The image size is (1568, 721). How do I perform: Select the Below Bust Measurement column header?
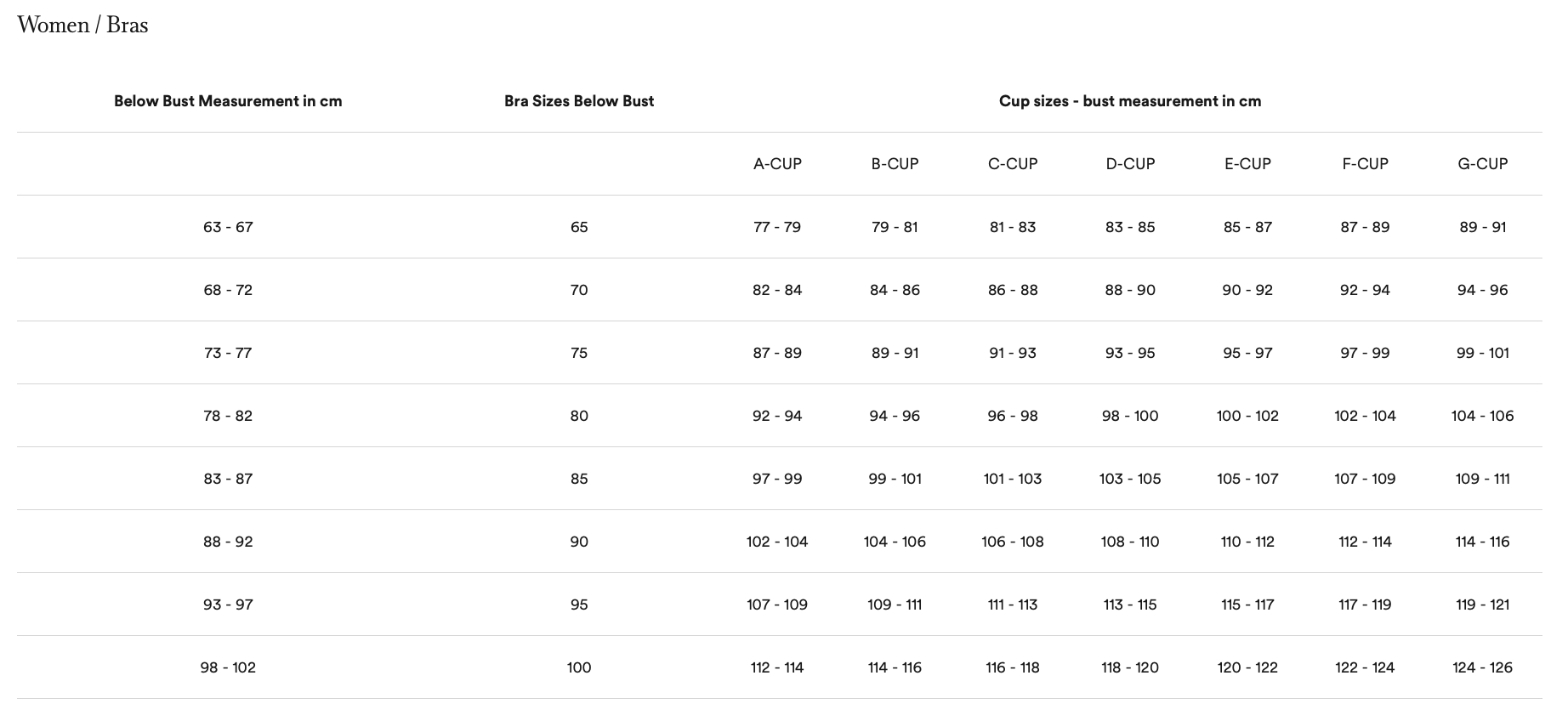228,101
